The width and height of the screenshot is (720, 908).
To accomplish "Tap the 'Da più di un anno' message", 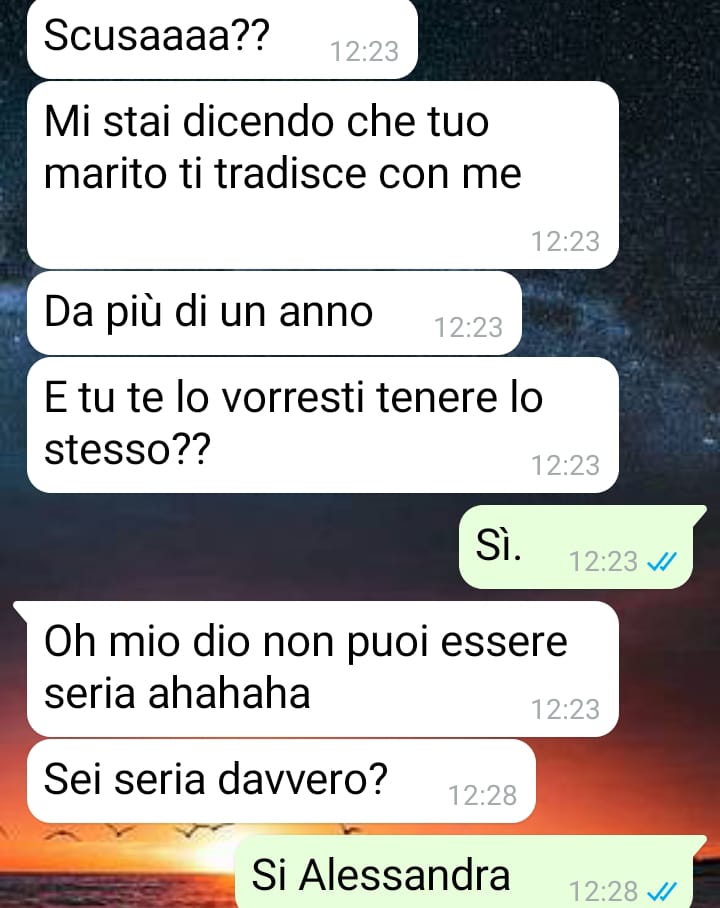I will point(274,313).
